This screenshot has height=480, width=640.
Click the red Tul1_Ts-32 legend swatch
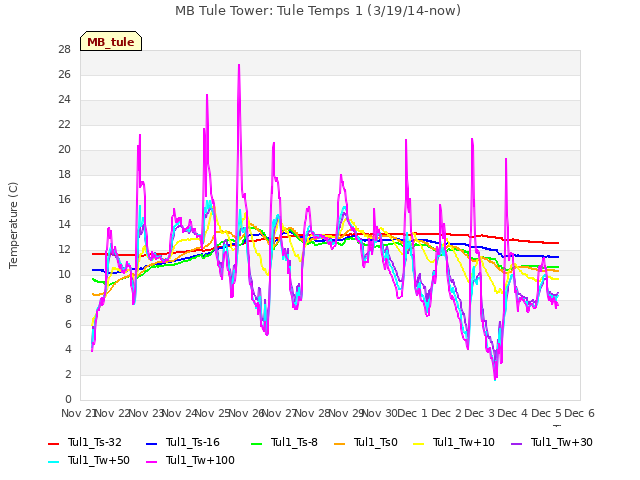pos(53,444)
